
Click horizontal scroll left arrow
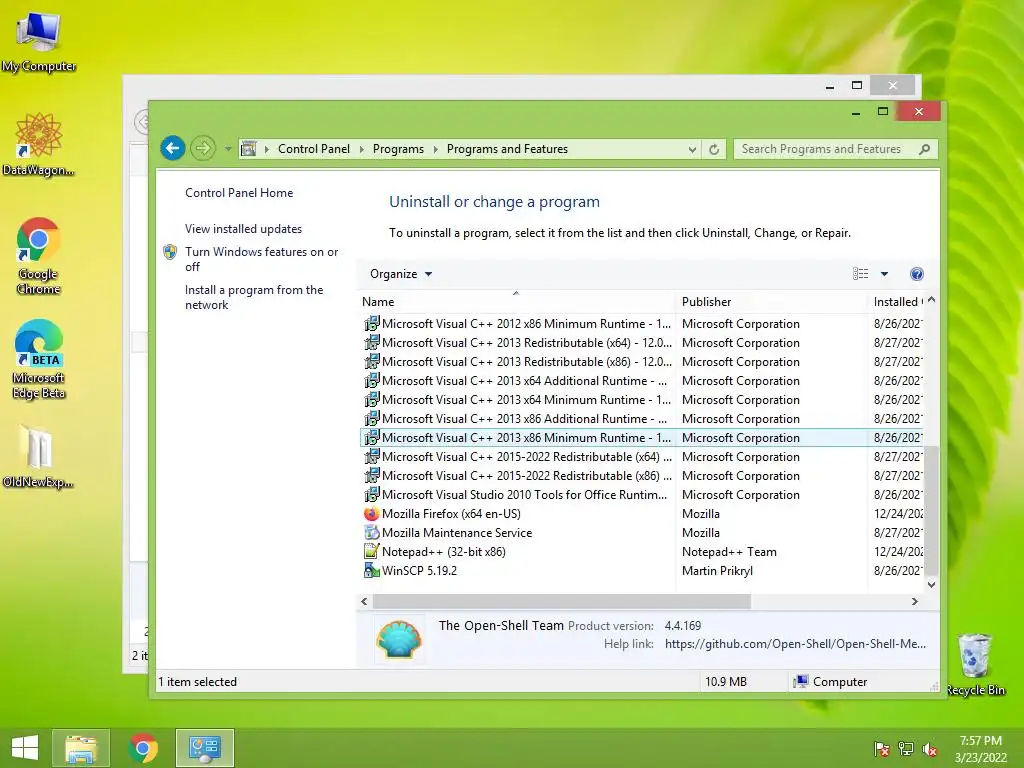[364, 601]
